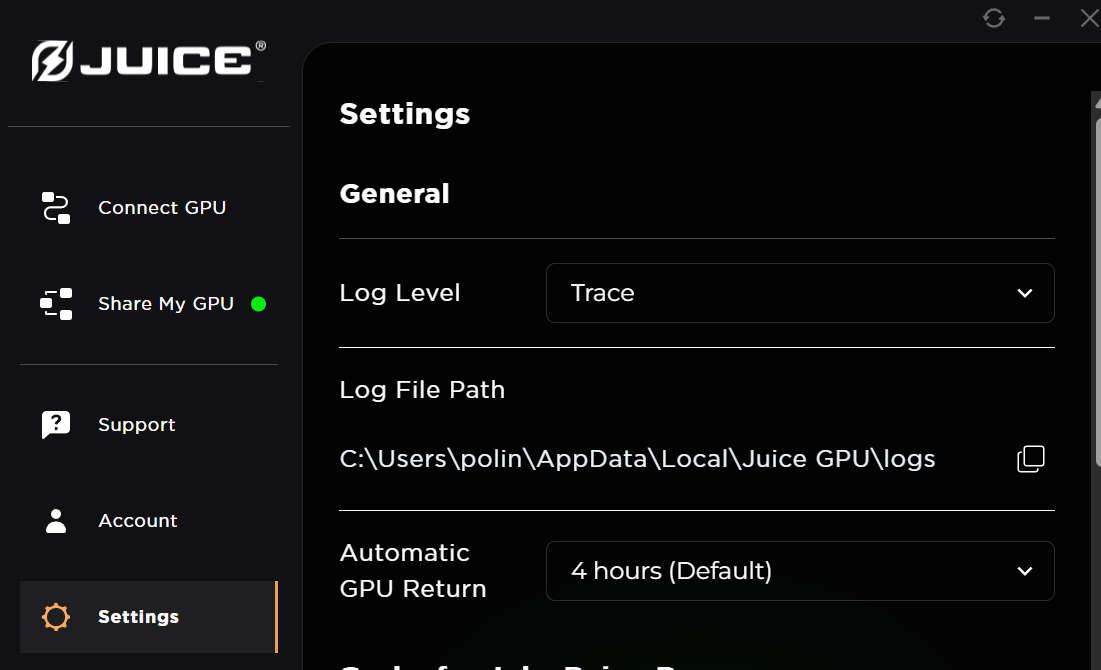Click the Support question mark icon
Viewport: 1101px width, 670px height.
click(x=55, y=424)
